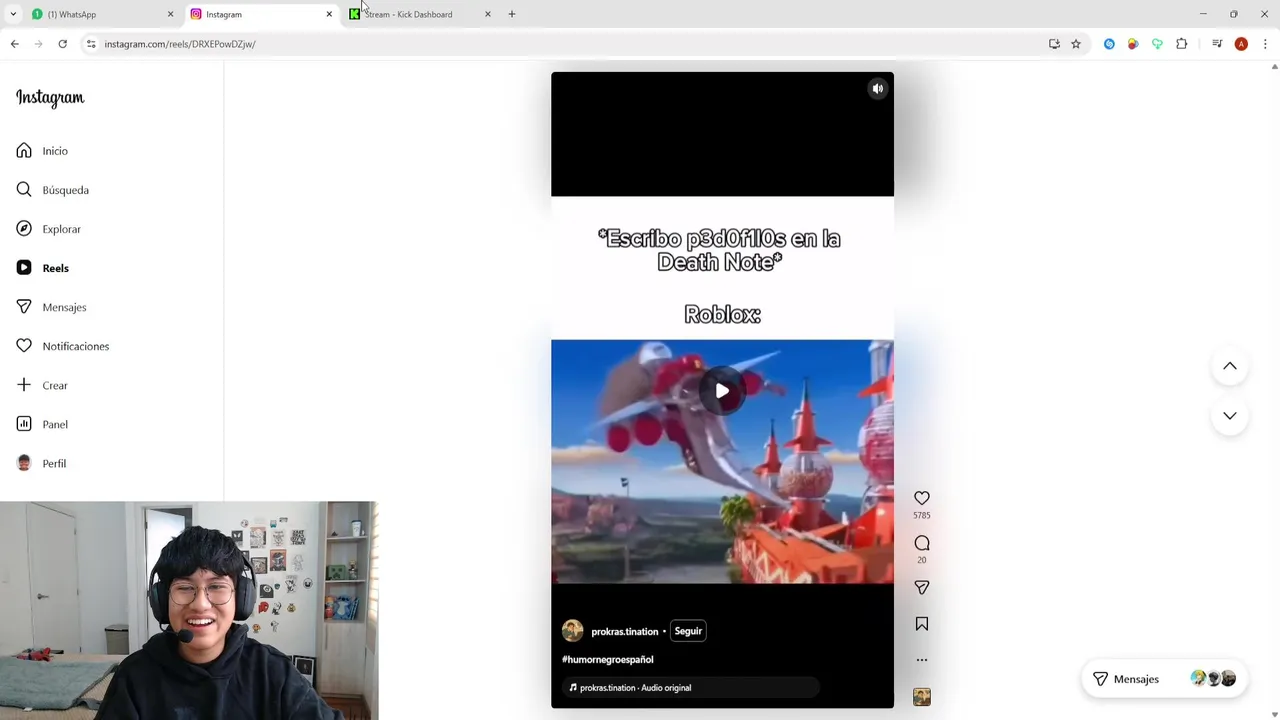Viewport: 1280px width, 720px height.
Task: Open Inicio text label in sidebar
Action: click(x=55, y=151)
